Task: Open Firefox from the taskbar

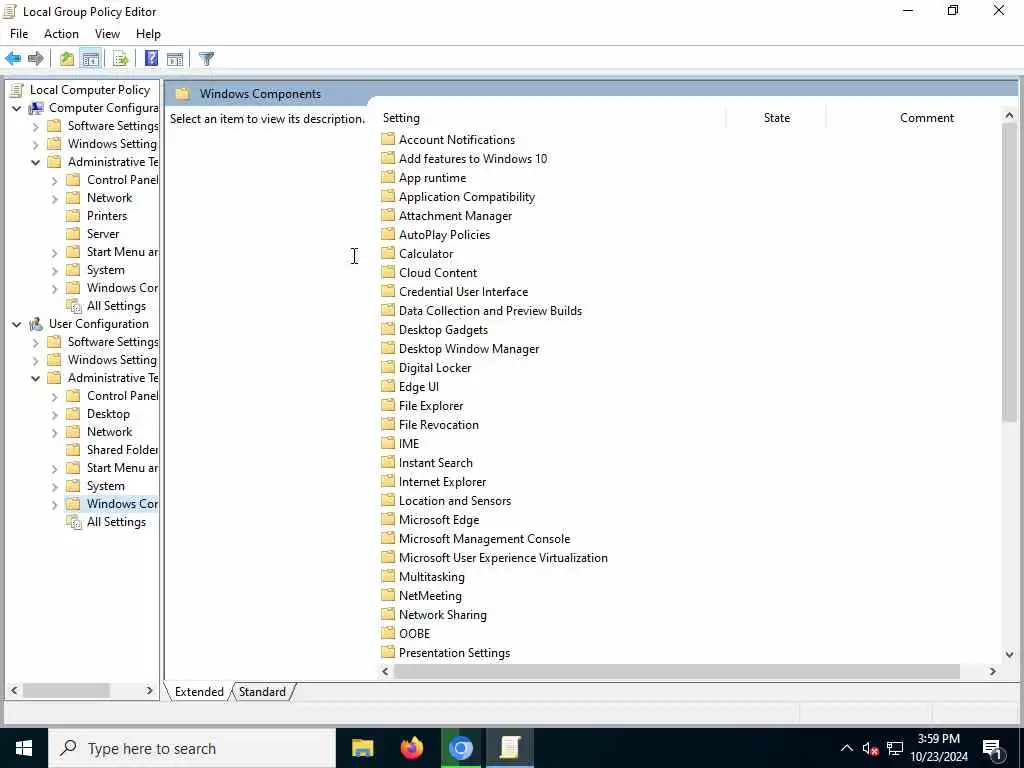Action: (411, 748)
